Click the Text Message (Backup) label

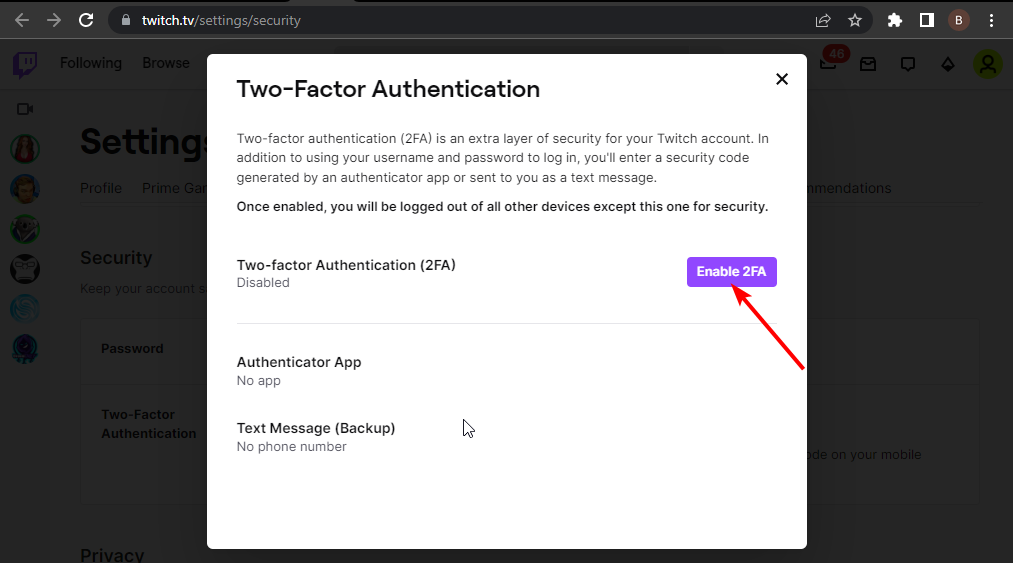tap(316, 428)
